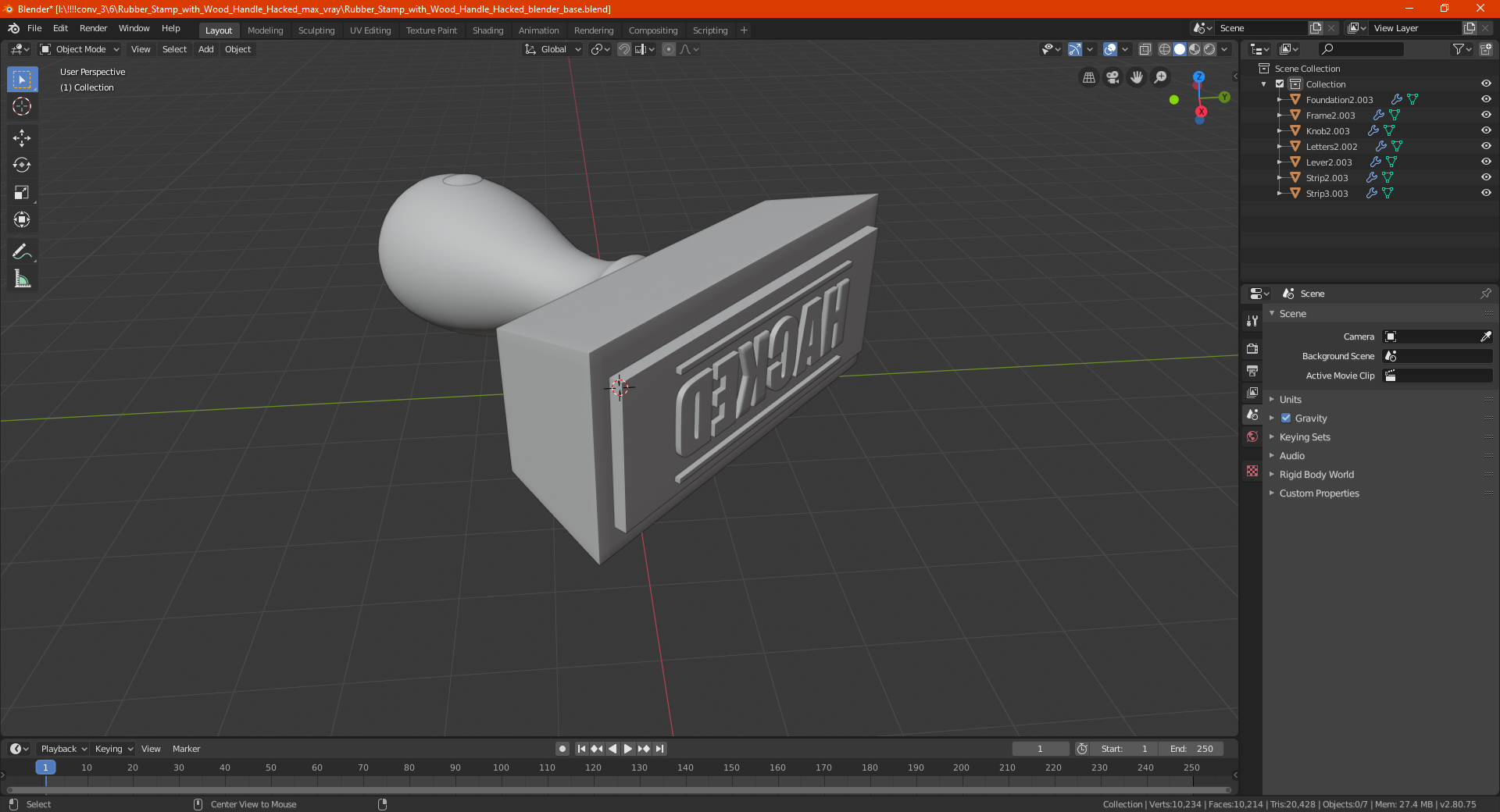Viewport: 1500px width, 812px height.
Task: Select the Measure tool
Action: [22, 279]
